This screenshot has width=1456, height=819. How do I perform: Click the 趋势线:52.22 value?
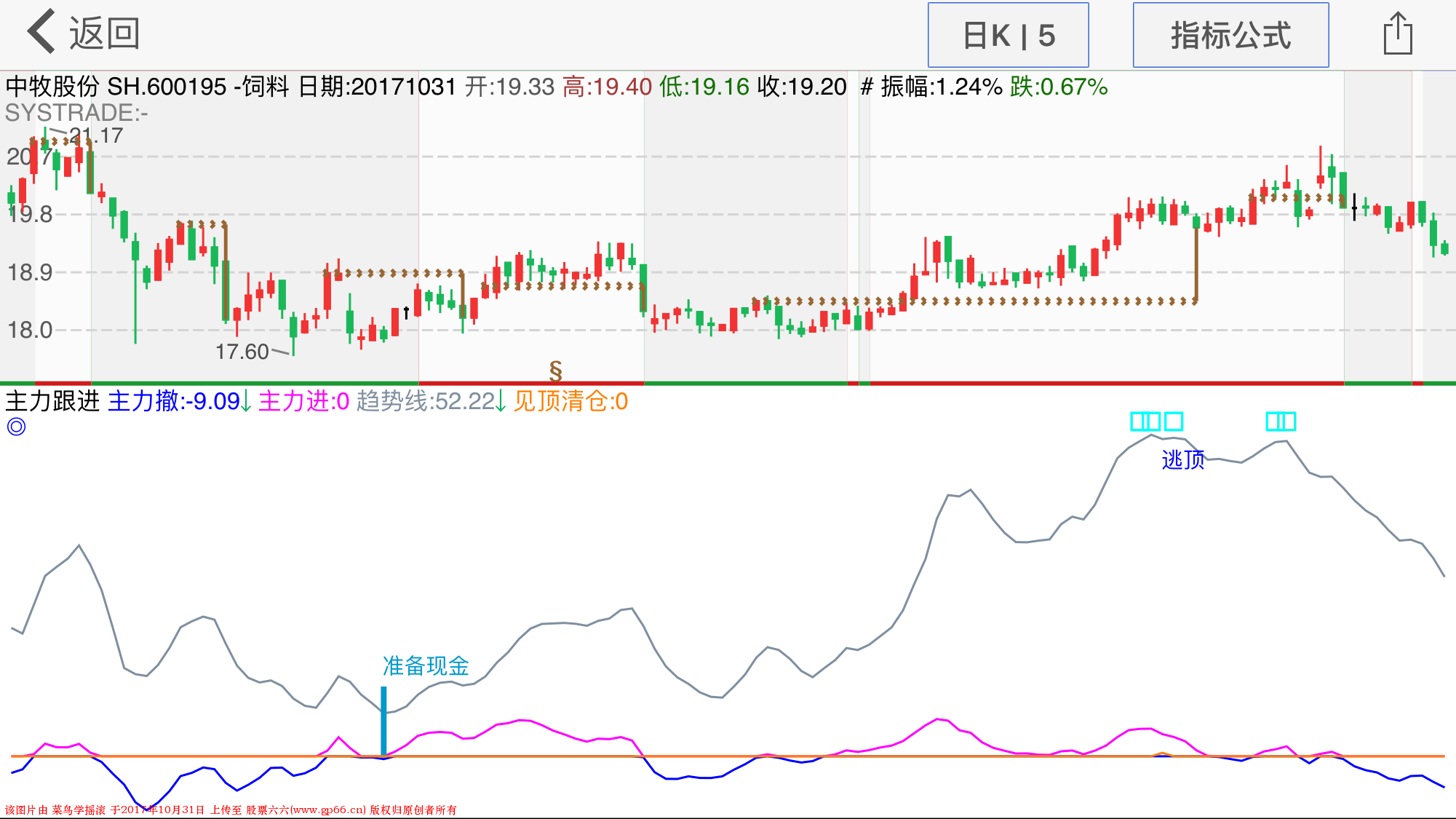[426, 401]
